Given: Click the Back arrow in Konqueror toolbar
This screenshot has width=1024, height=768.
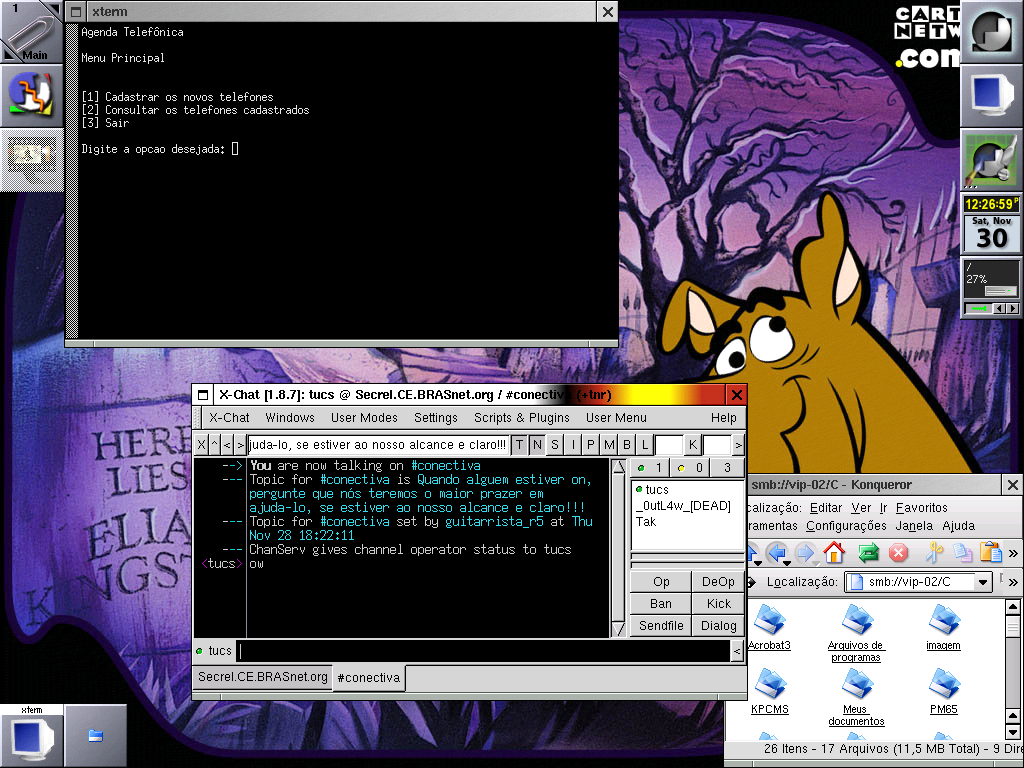Looking at the screenshot, I should point(777,553).
